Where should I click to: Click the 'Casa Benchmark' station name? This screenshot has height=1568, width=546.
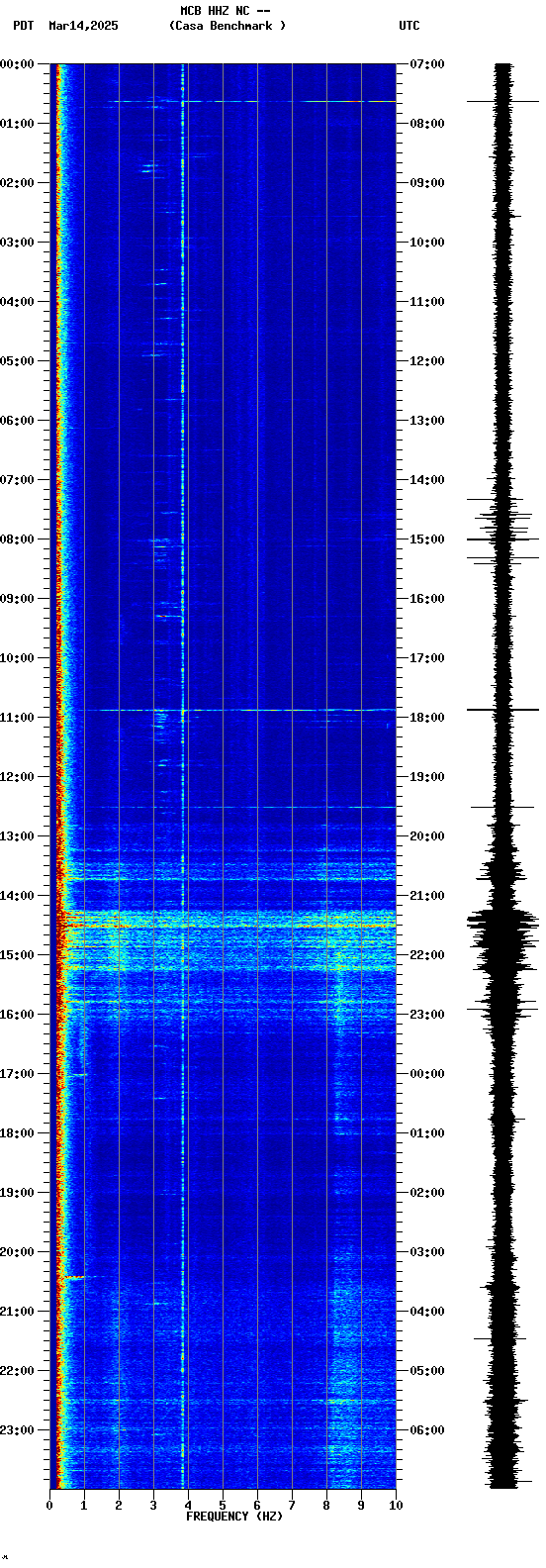click(227, 26)
